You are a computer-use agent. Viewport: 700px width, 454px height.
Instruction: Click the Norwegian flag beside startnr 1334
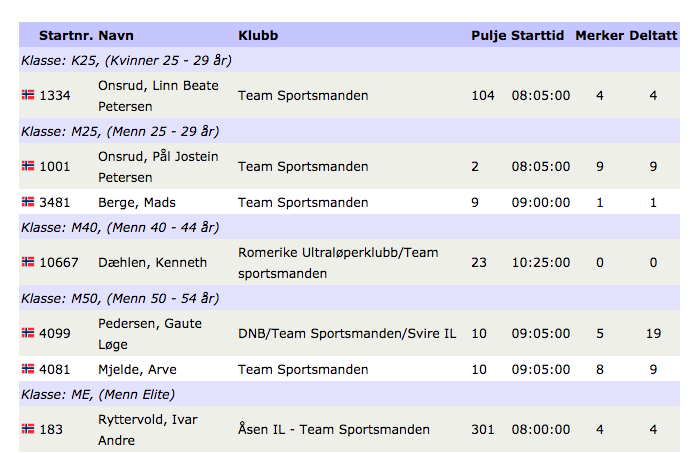(28, 95)
